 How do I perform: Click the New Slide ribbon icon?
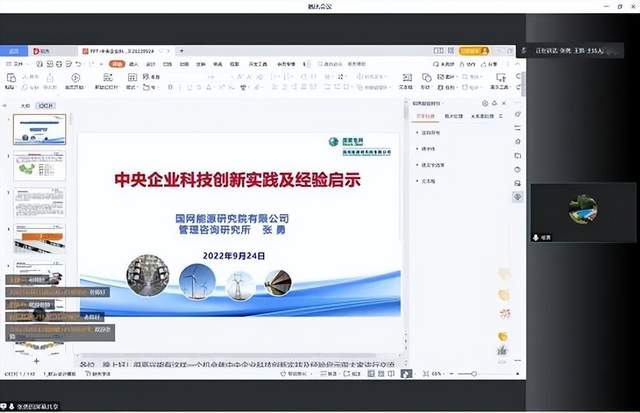[x=108, y=78]
